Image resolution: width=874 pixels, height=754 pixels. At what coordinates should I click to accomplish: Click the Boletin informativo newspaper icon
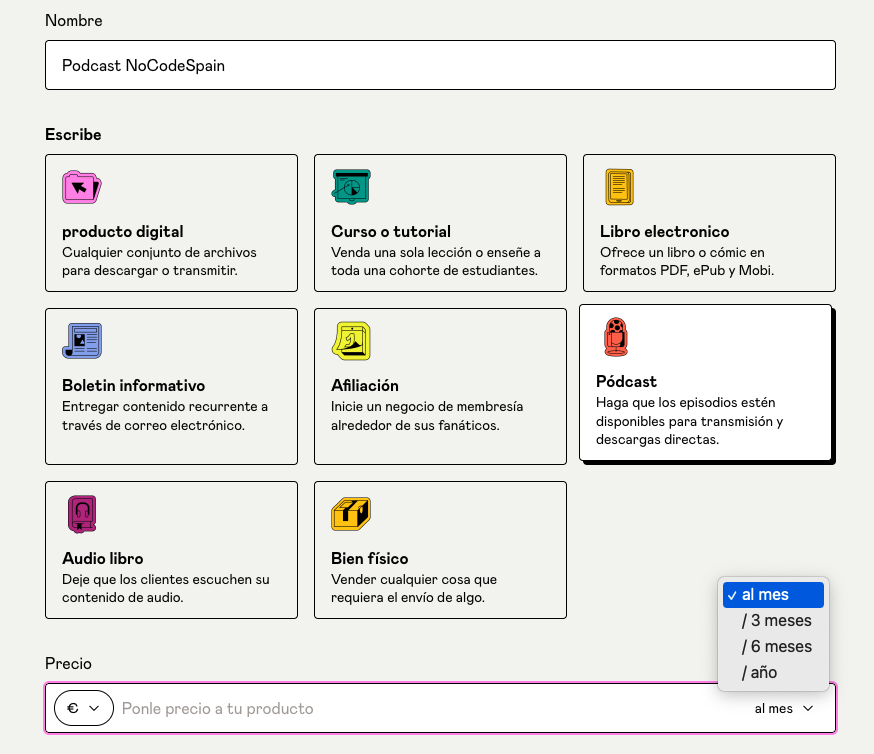(x=80, y=340)
